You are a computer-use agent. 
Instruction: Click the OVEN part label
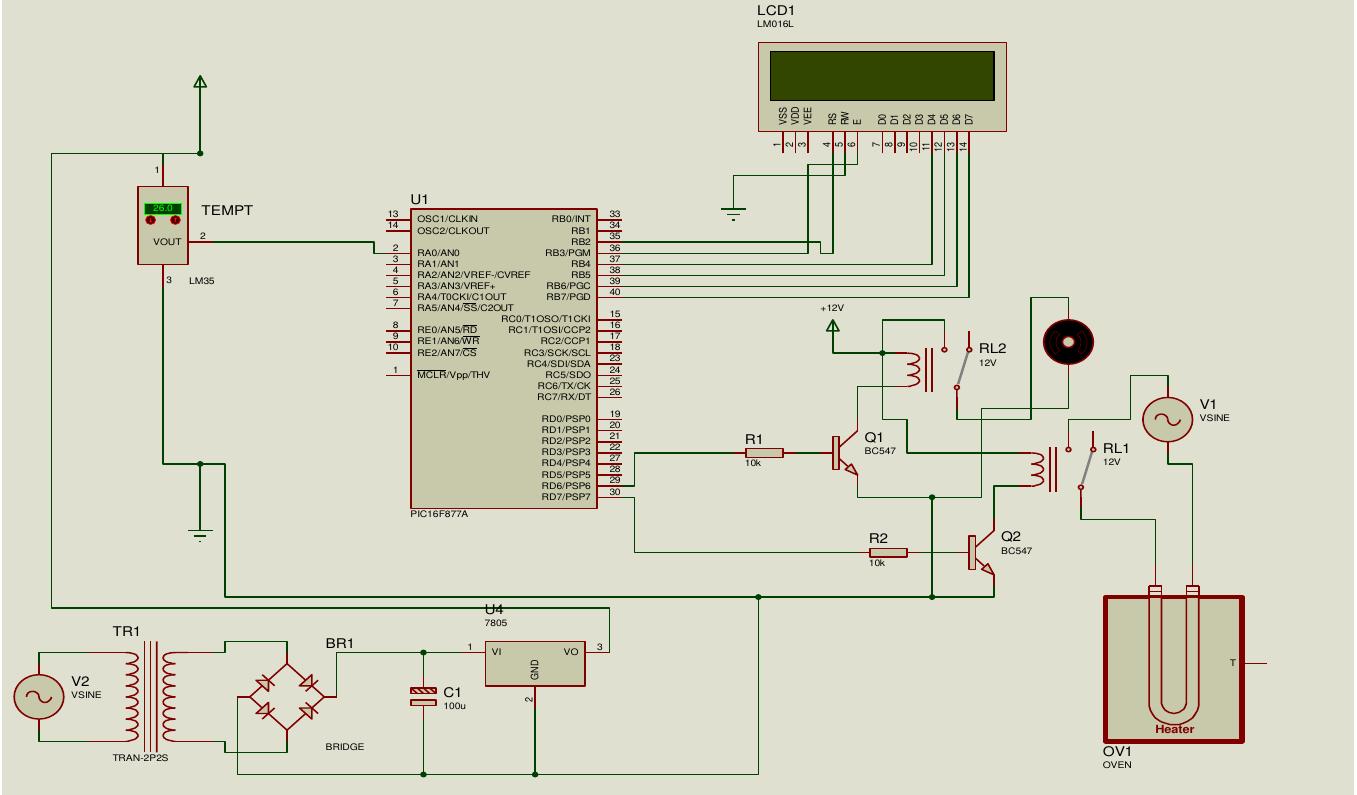[1115, 766]
